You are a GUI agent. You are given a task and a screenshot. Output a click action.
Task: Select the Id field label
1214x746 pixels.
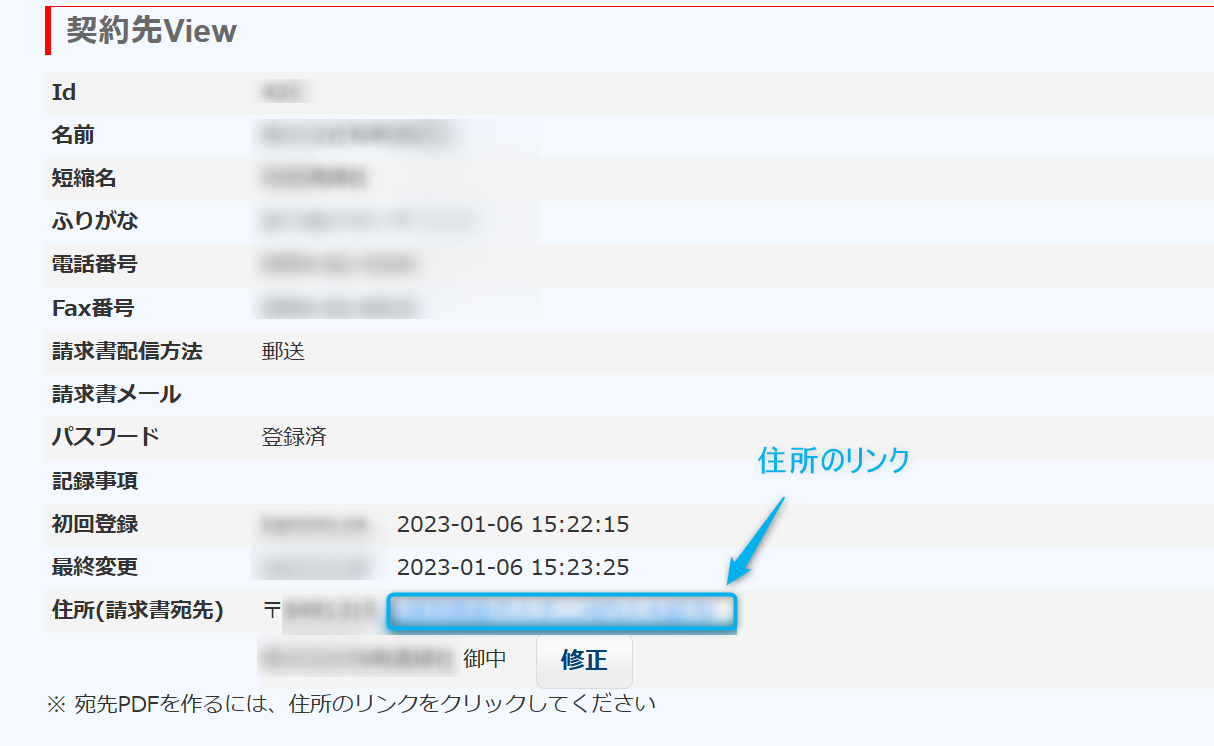pyautogui.click(x=64, y=93)
